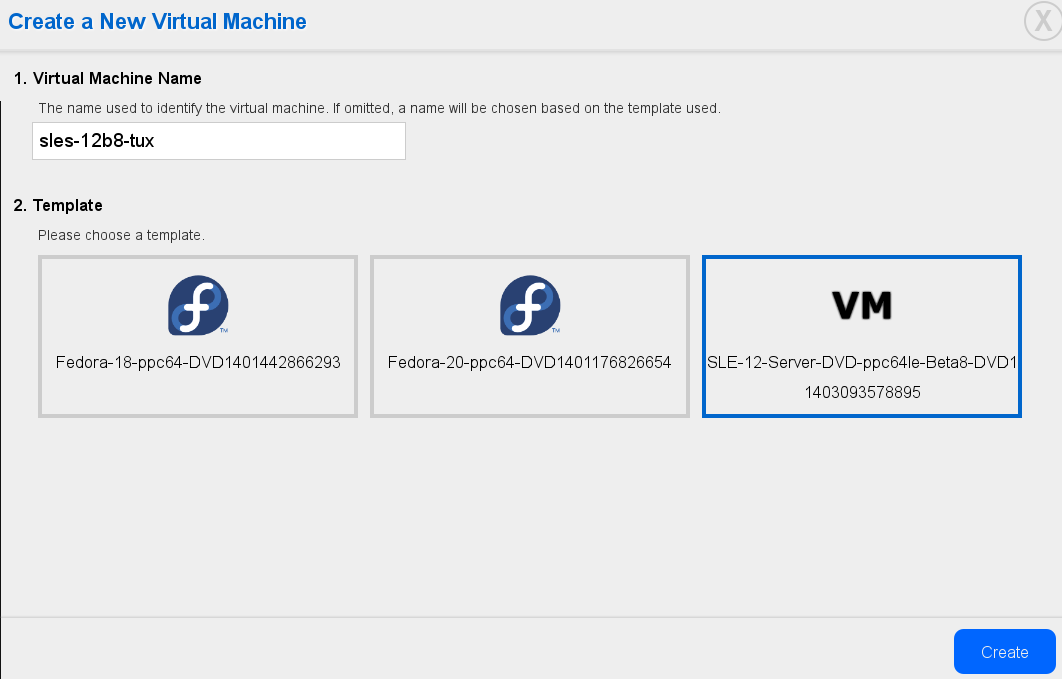Click the Please choose a template text

121,236
